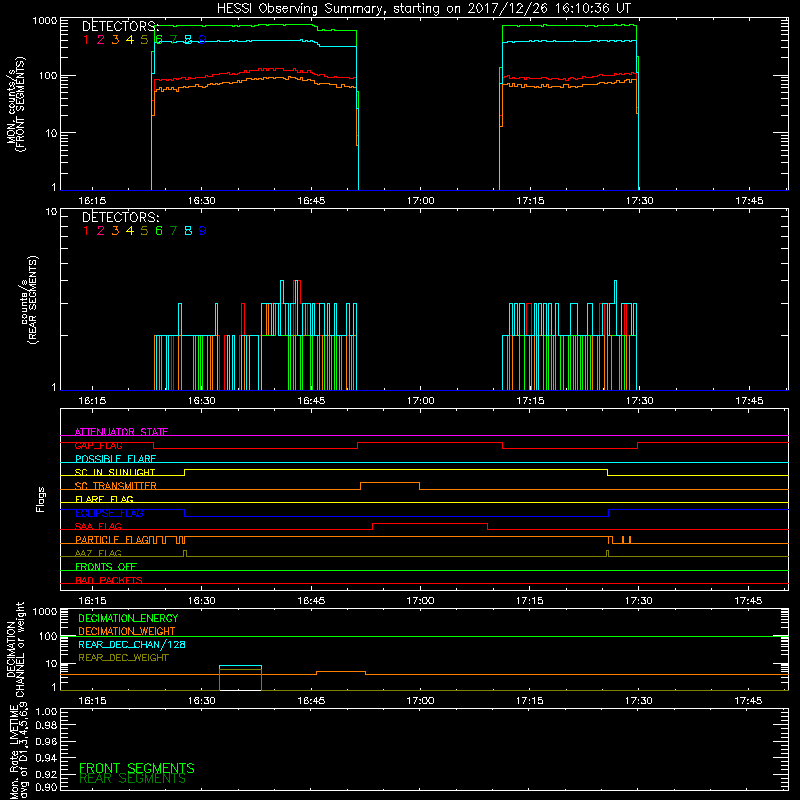
Task: Click detector 3 in the rear segments legend
Action: pyautogui.click(x=115, y=231)
